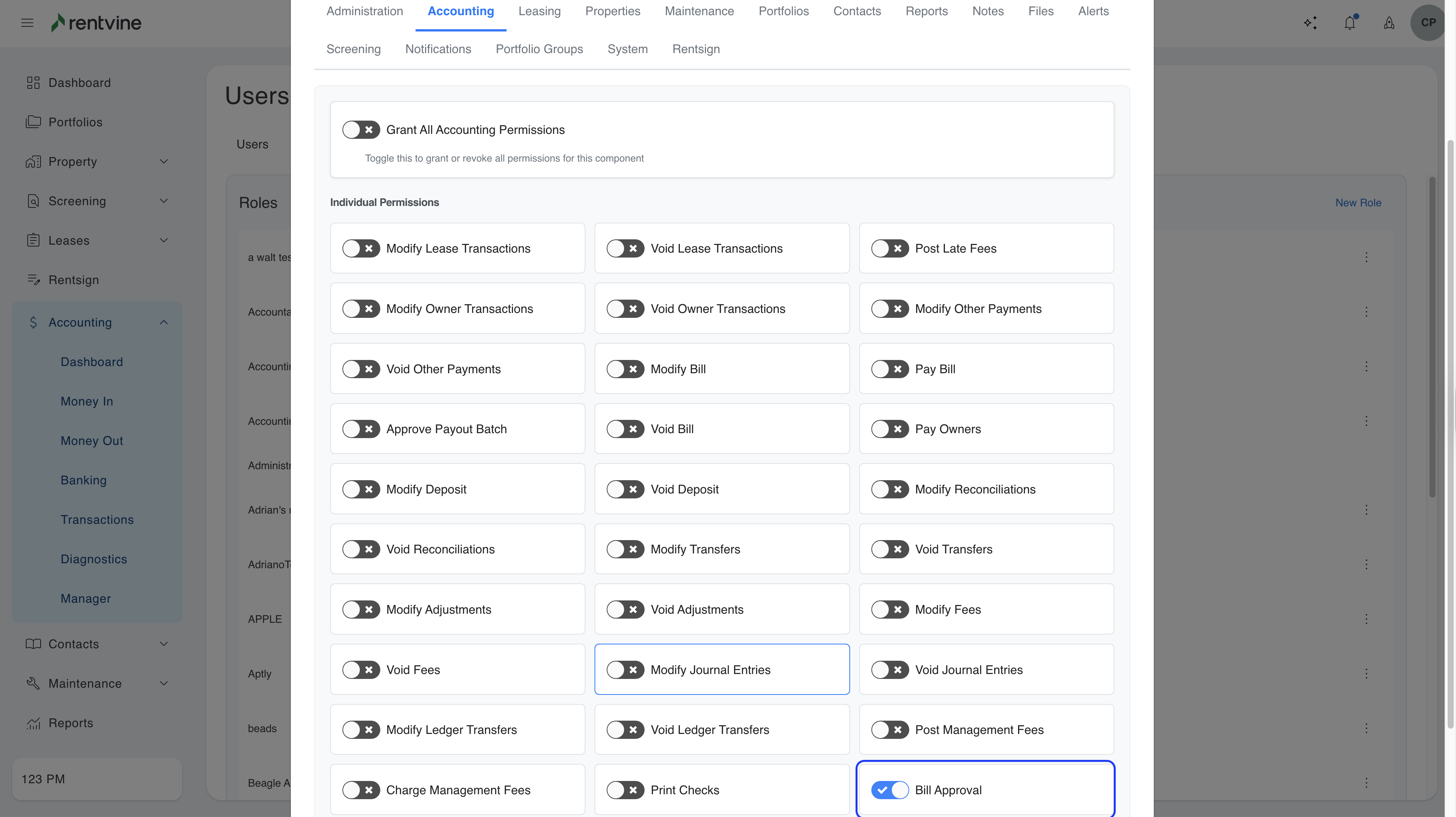The width and height of the screenshot is (1456, 817).
Task: Disable the Bill Approval toggle
Action: click(890, 790)
